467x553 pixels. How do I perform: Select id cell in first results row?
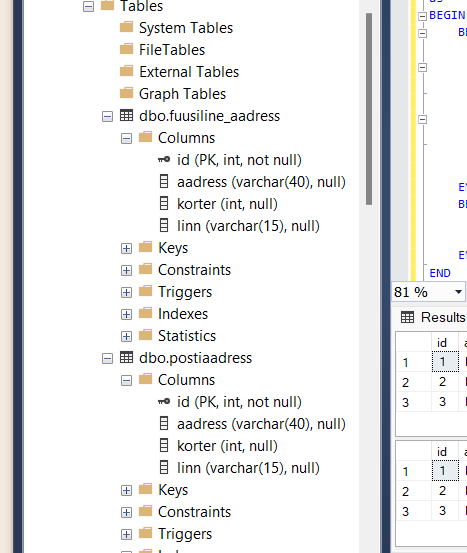pyautogui.click(x=445, y=361)
